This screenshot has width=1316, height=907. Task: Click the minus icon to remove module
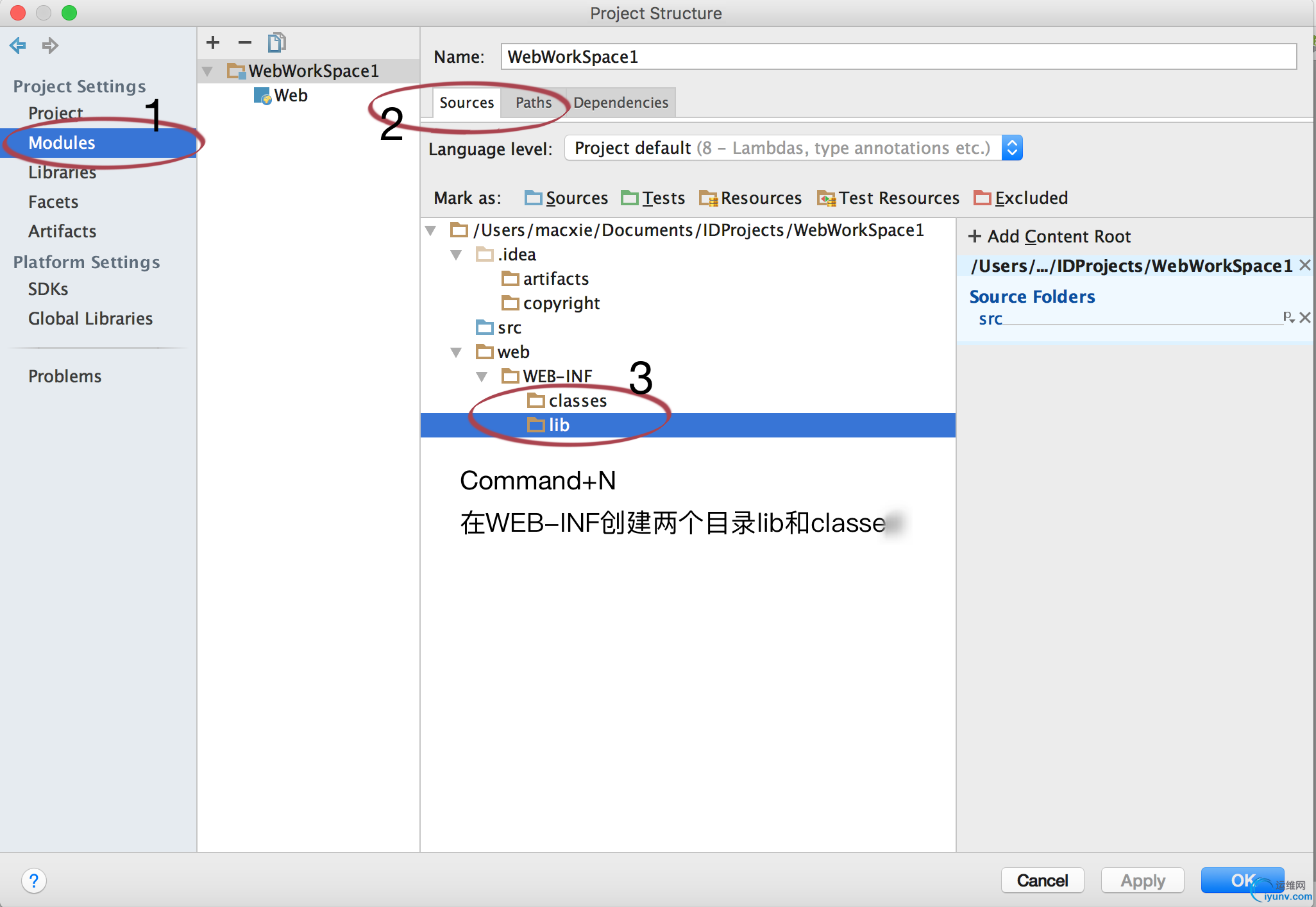[x=244, y=43]
